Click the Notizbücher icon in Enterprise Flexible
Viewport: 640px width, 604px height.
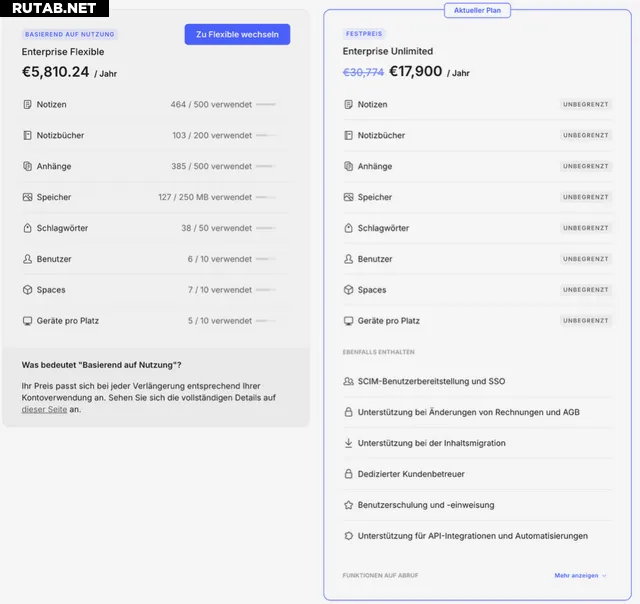[28, 135]
